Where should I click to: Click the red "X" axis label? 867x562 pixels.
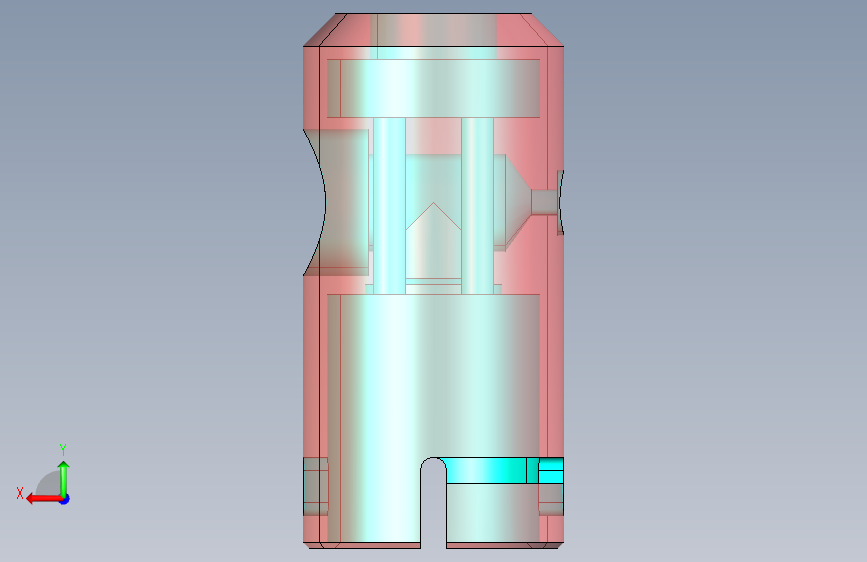(20, 493)
